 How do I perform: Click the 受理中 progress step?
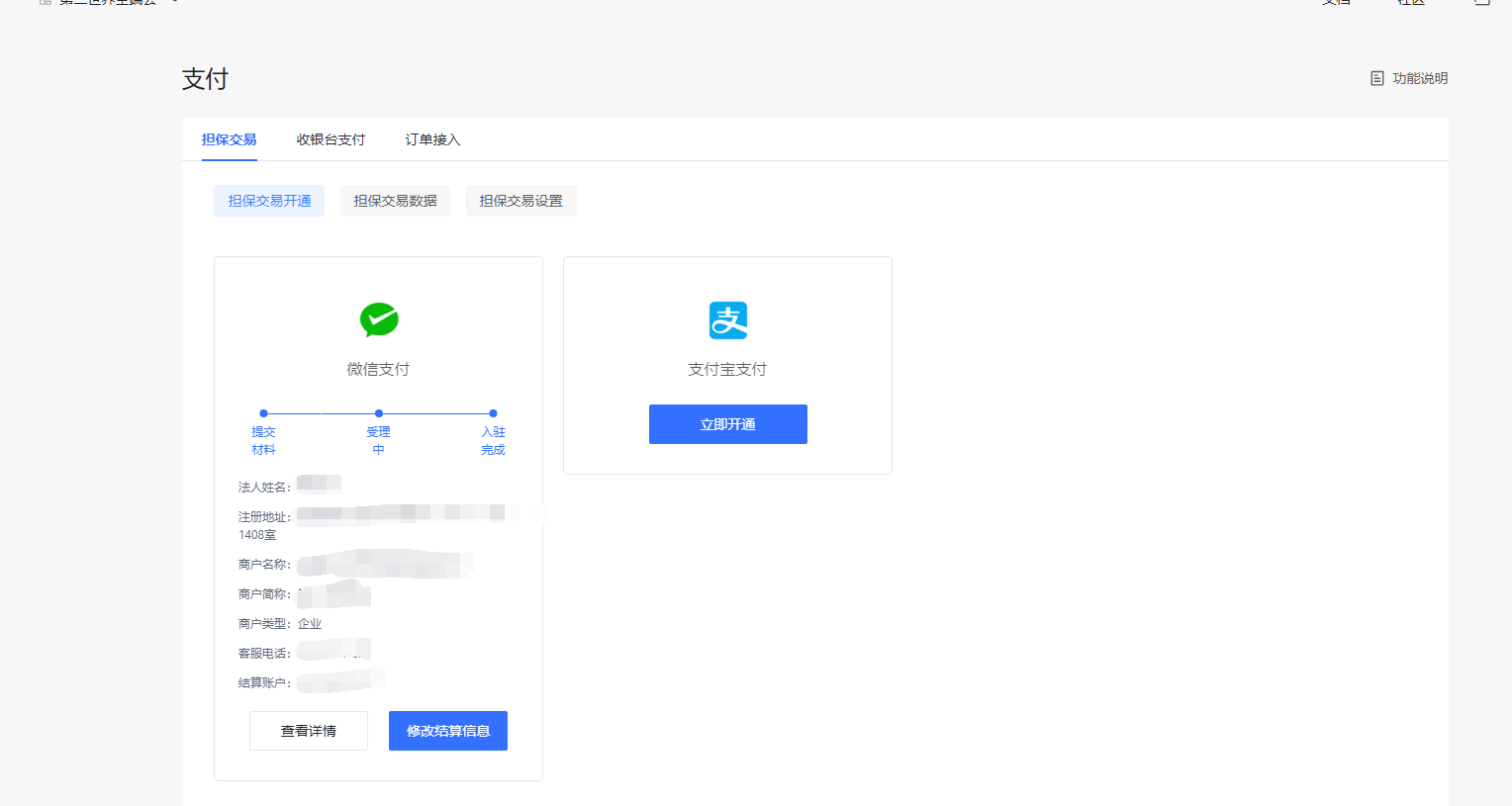click(x=378, y=432)
